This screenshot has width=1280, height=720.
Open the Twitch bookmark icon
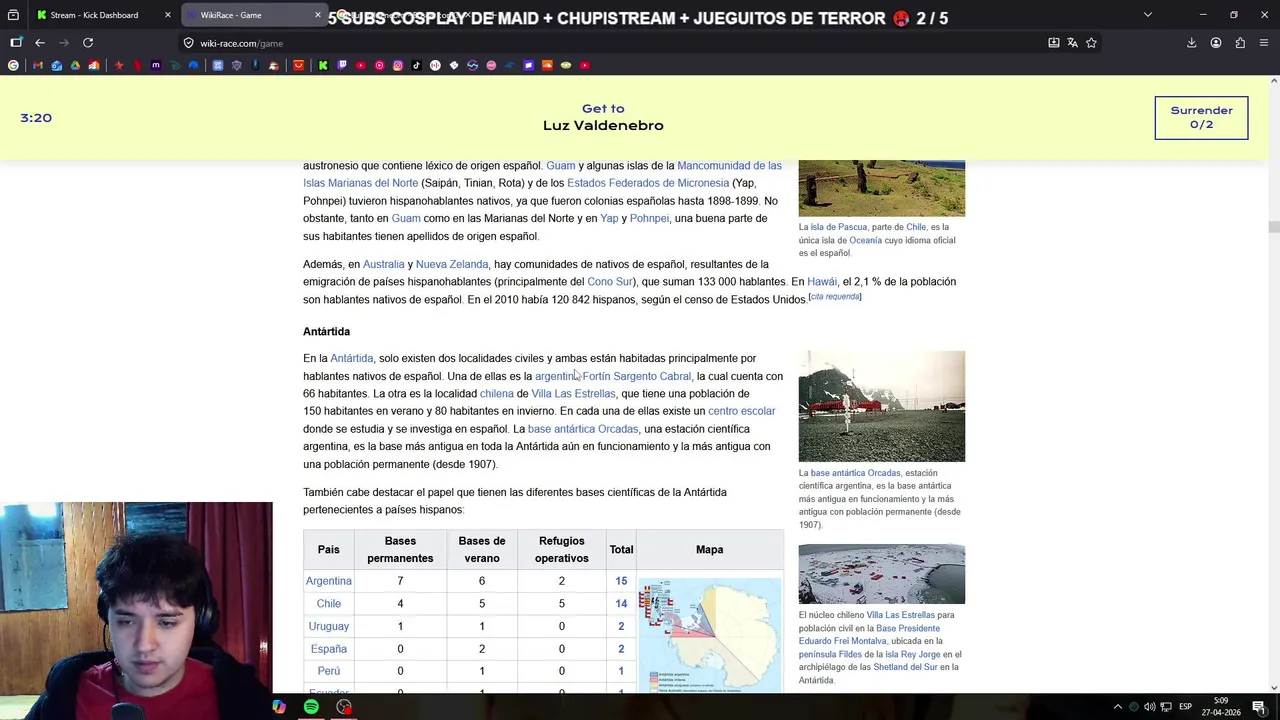pos(342,65)
